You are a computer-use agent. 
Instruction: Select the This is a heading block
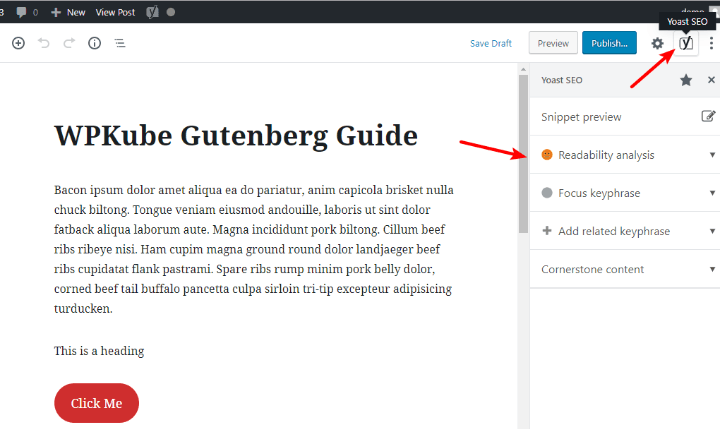(99, 351)
